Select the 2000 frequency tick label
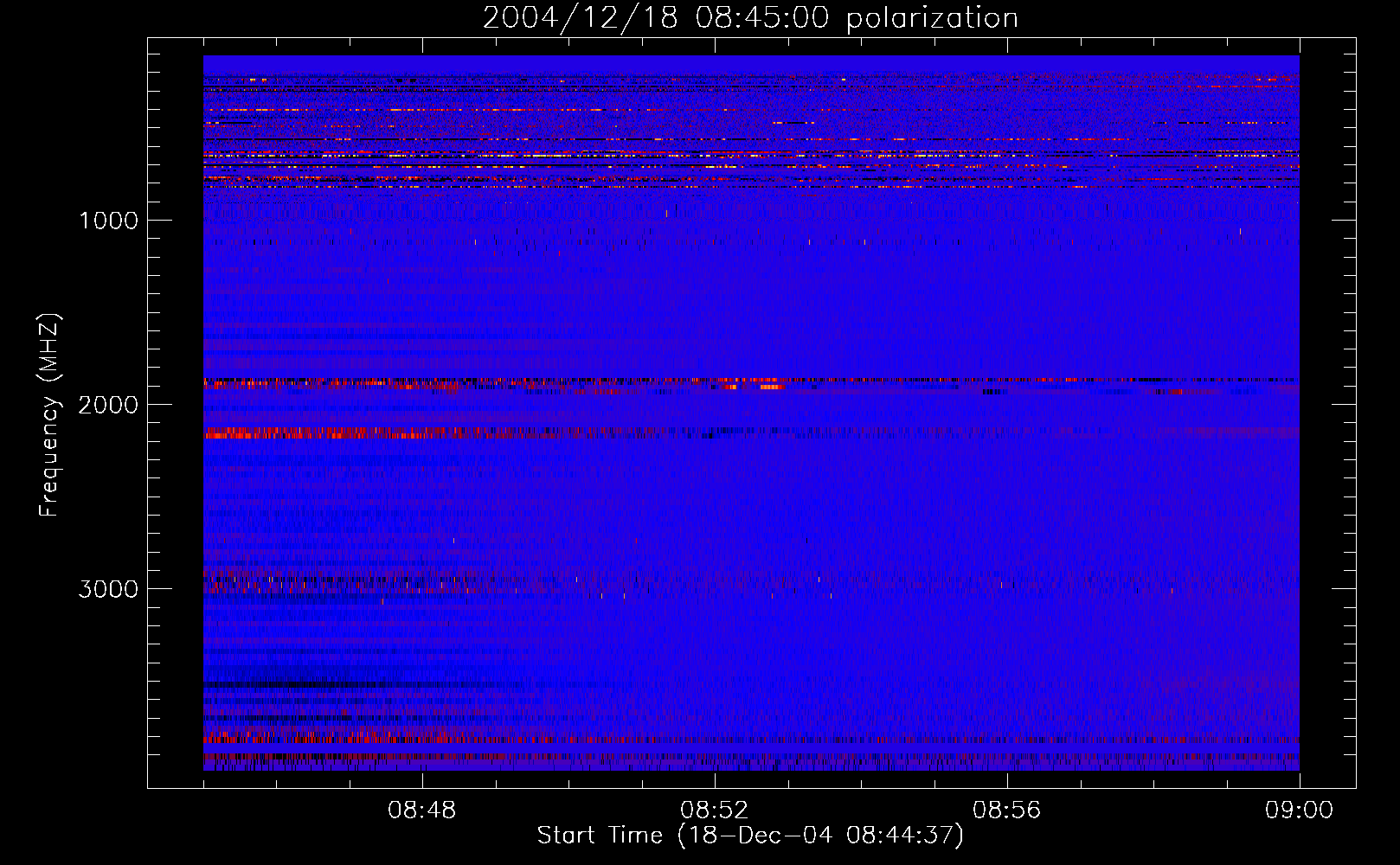 click(x=108, y=405)
